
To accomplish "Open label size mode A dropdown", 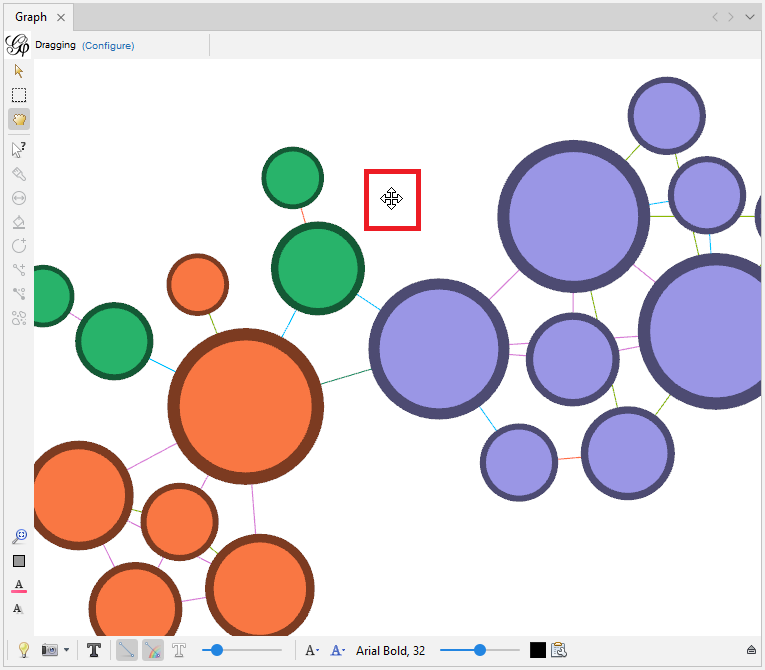I will tap(312, 650).
